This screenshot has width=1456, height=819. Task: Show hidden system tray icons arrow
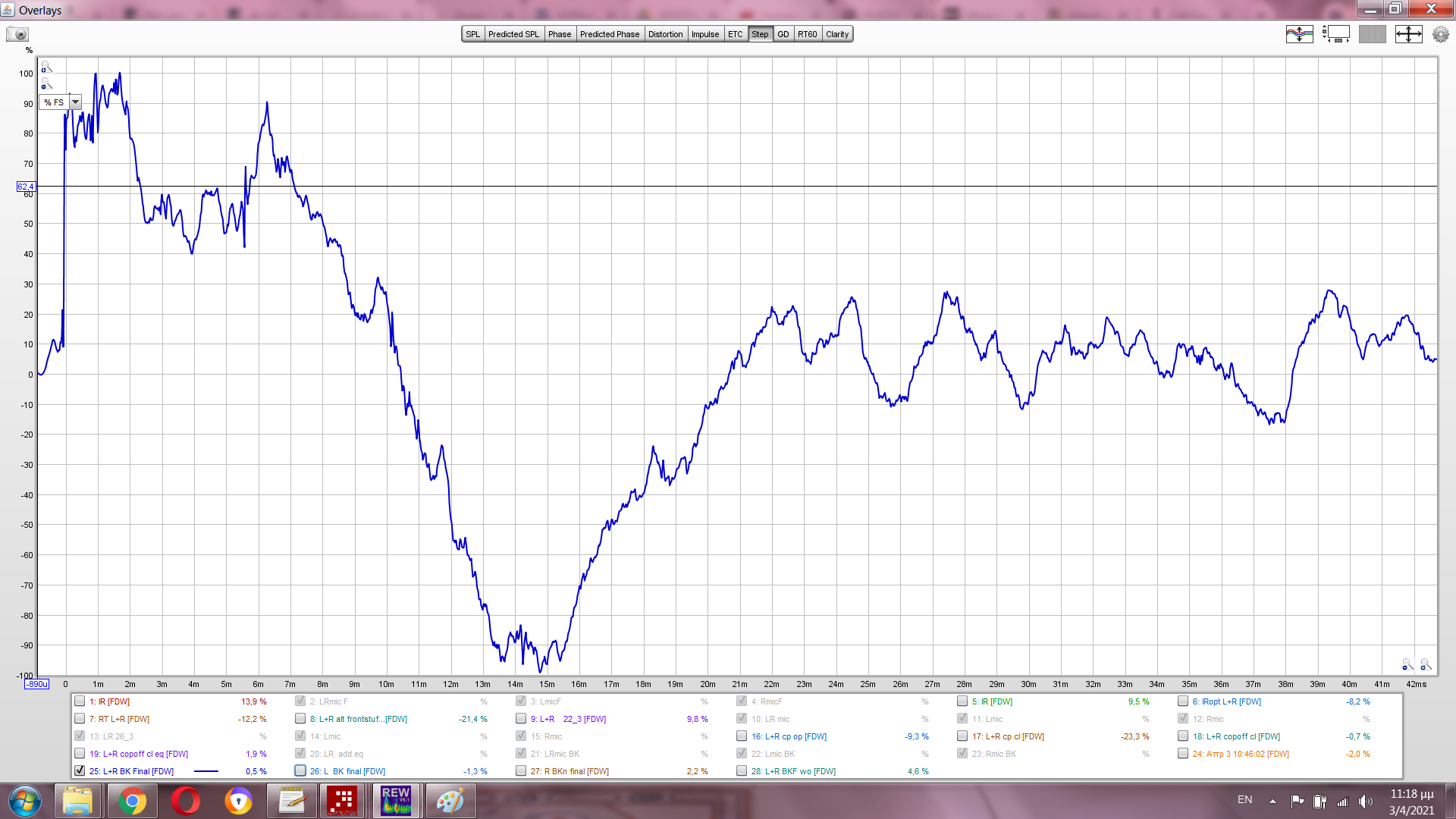point(1272,801)
